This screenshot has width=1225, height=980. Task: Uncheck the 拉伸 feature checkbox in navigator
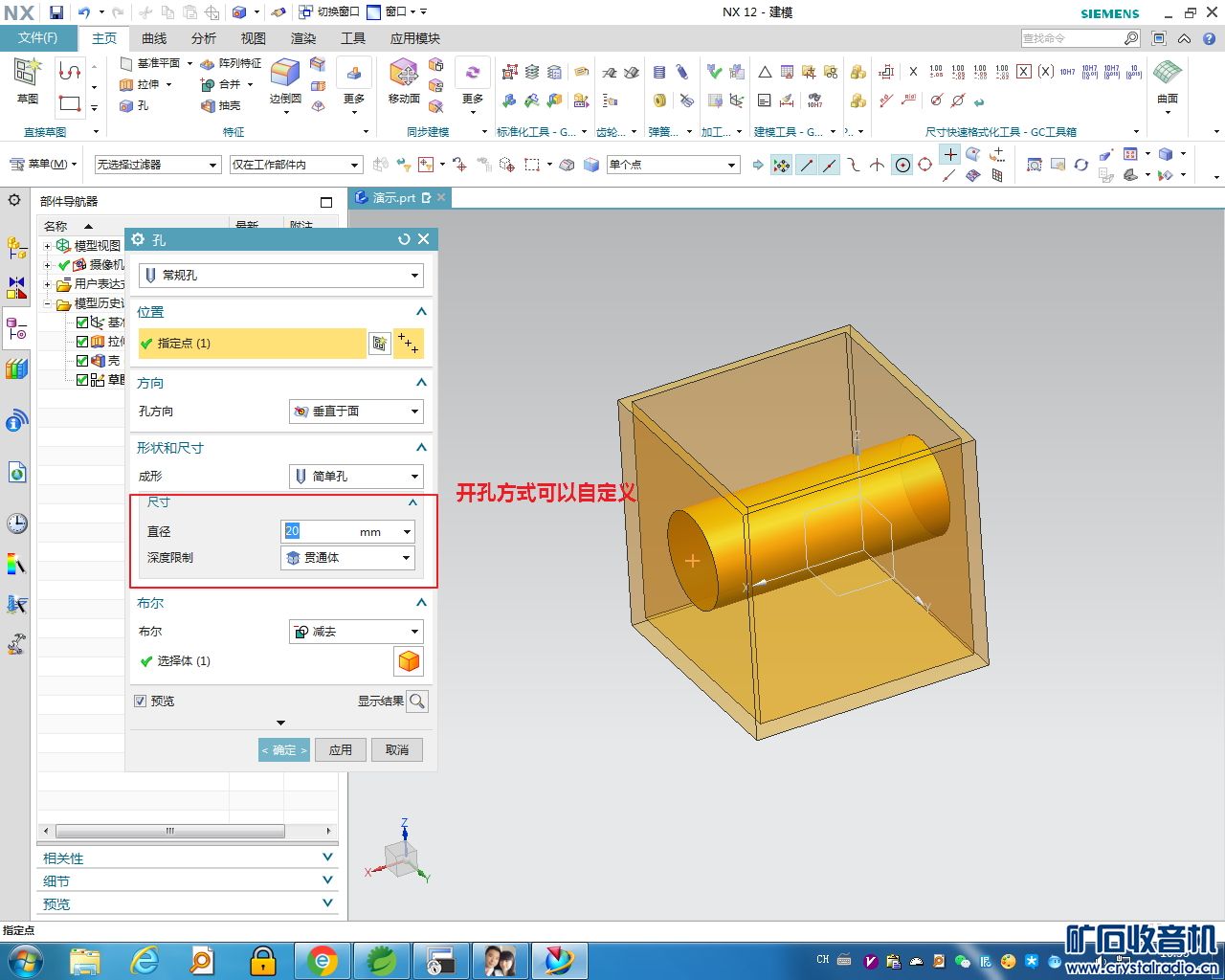tap(82, 342)
